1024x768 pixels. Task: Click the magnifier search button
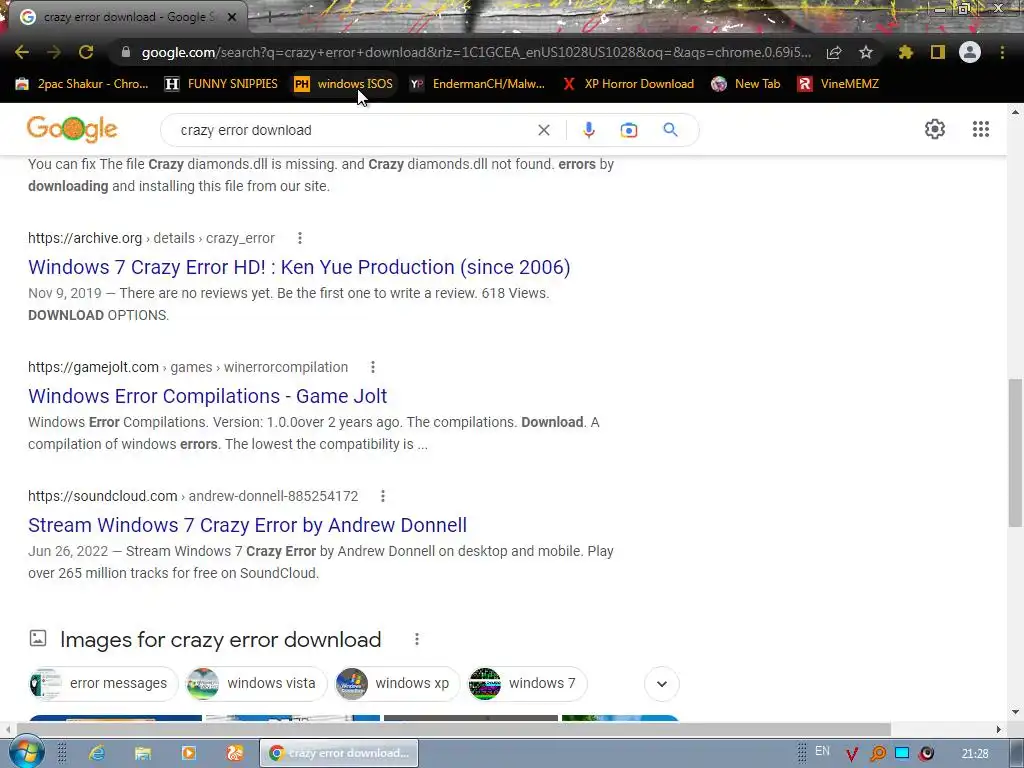click(x=670, y=130)
